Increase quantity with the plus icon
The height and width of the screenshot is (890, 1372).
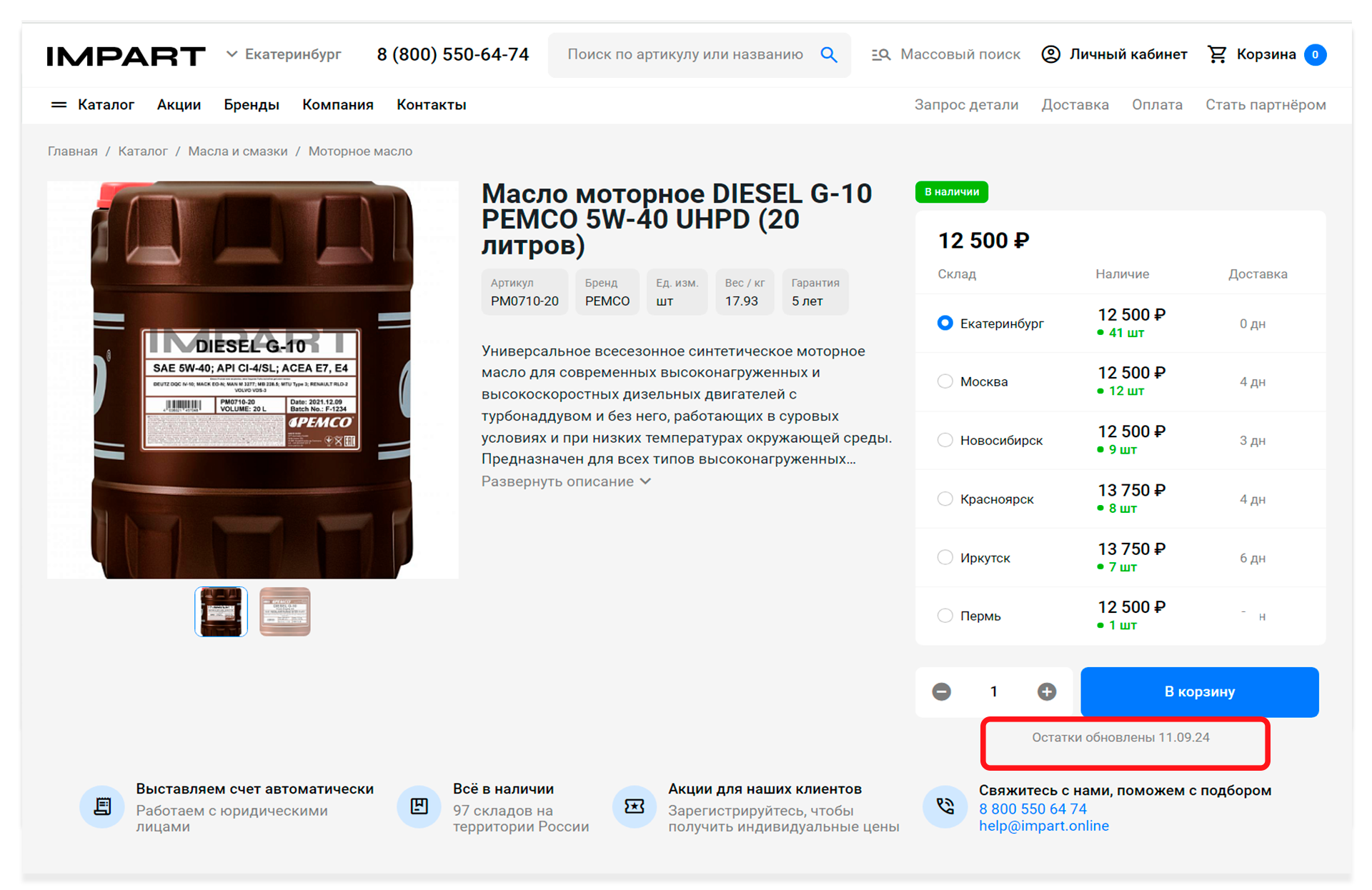[x=1047, y=691]
